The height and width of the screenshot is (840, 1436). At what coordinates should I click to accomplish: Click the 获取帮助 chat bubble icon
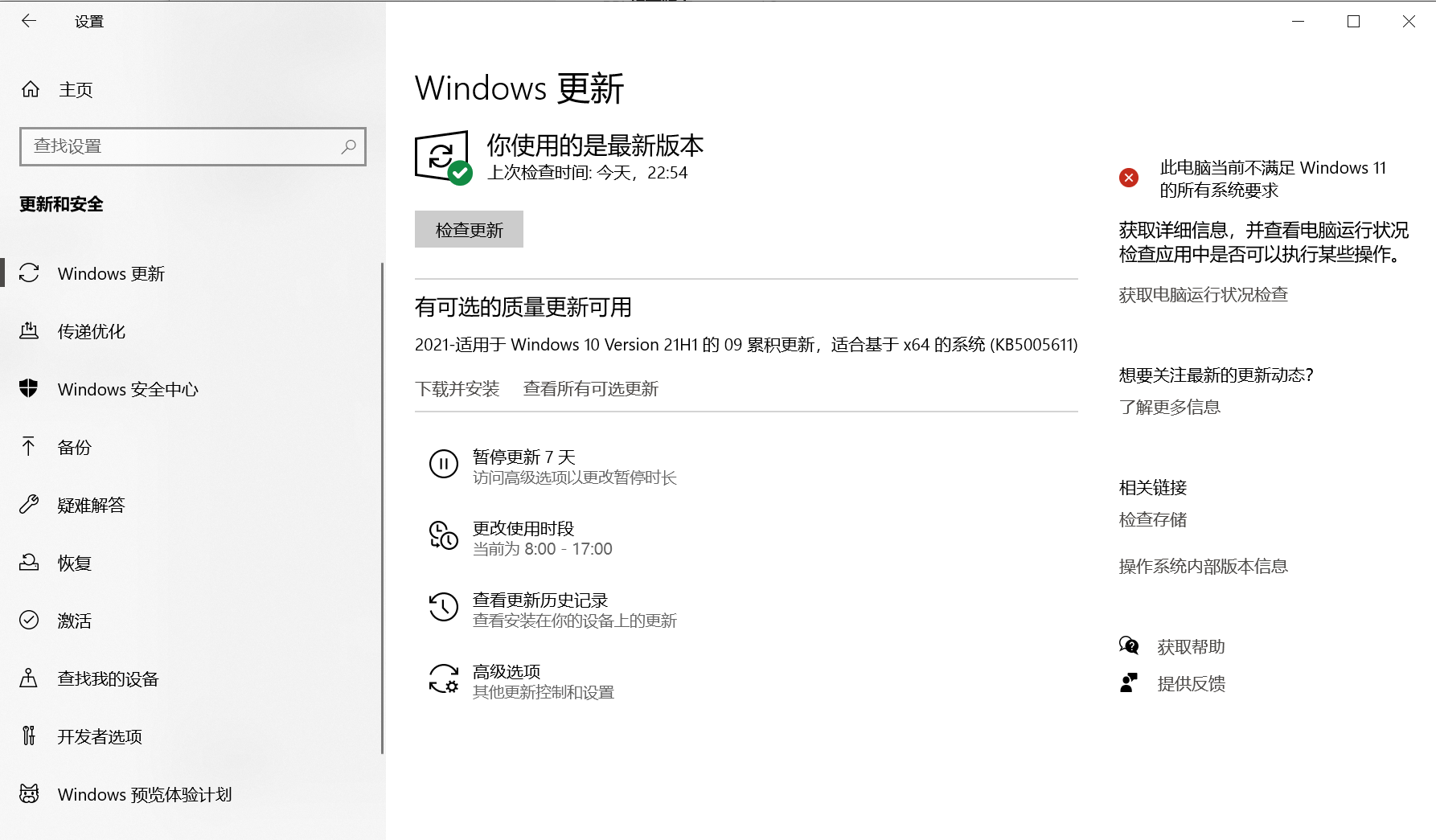tap(1129, 645)
